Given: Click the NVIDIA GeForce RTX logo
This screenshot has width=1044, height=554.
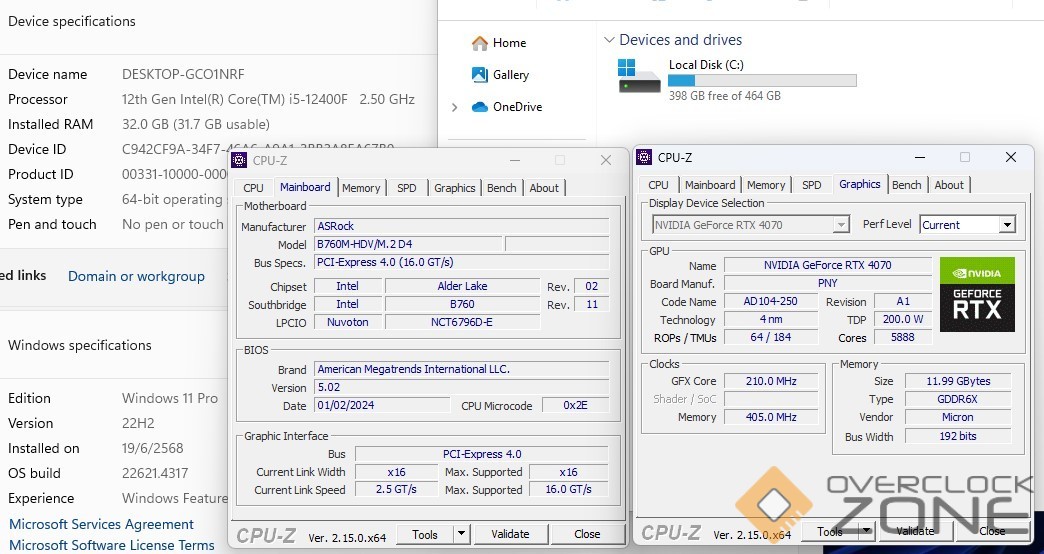Looking at the screenshot, I should [x=977, y=295].
